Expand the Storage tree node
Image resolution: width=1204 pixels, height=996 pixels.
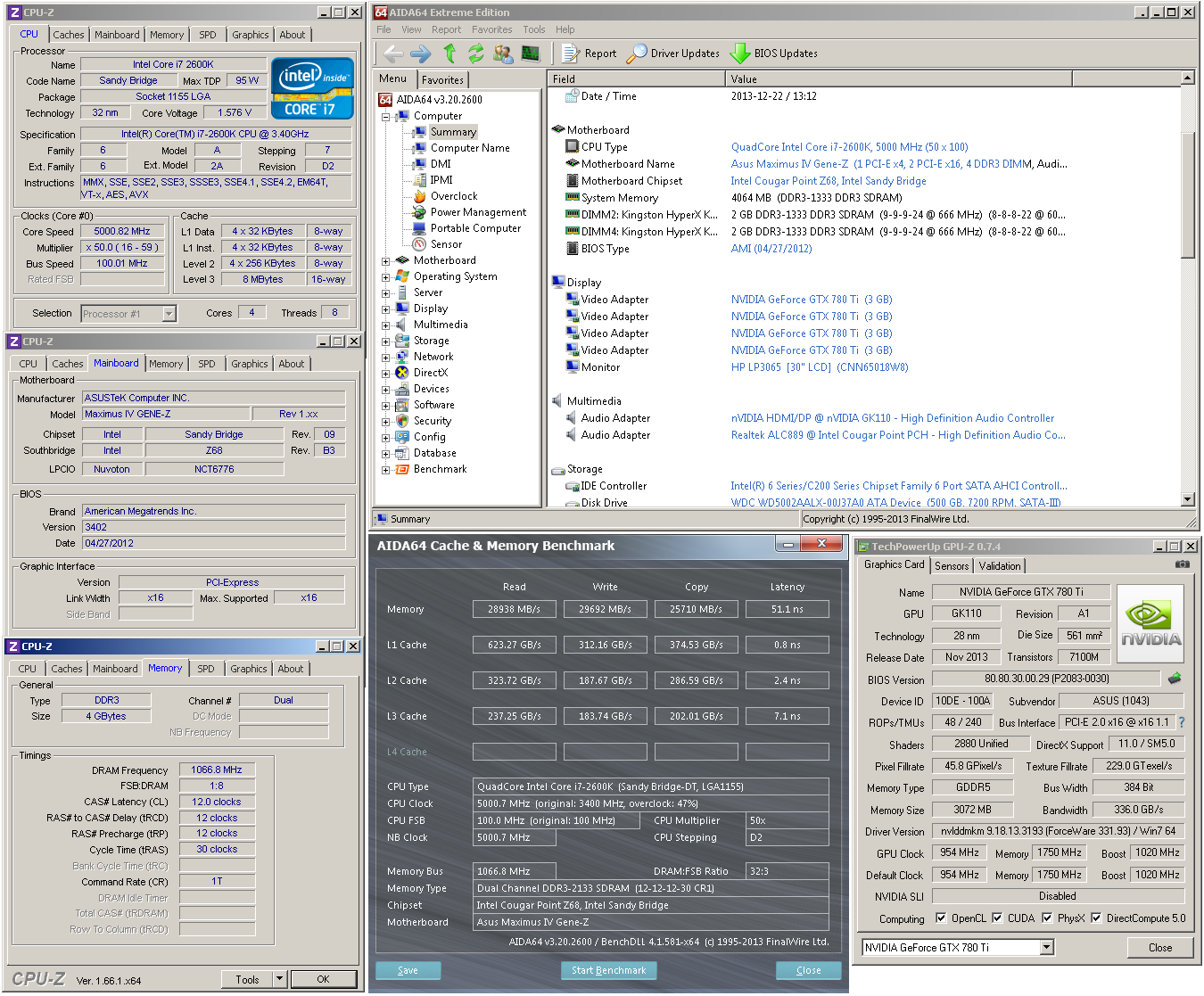tap(385, 342)
